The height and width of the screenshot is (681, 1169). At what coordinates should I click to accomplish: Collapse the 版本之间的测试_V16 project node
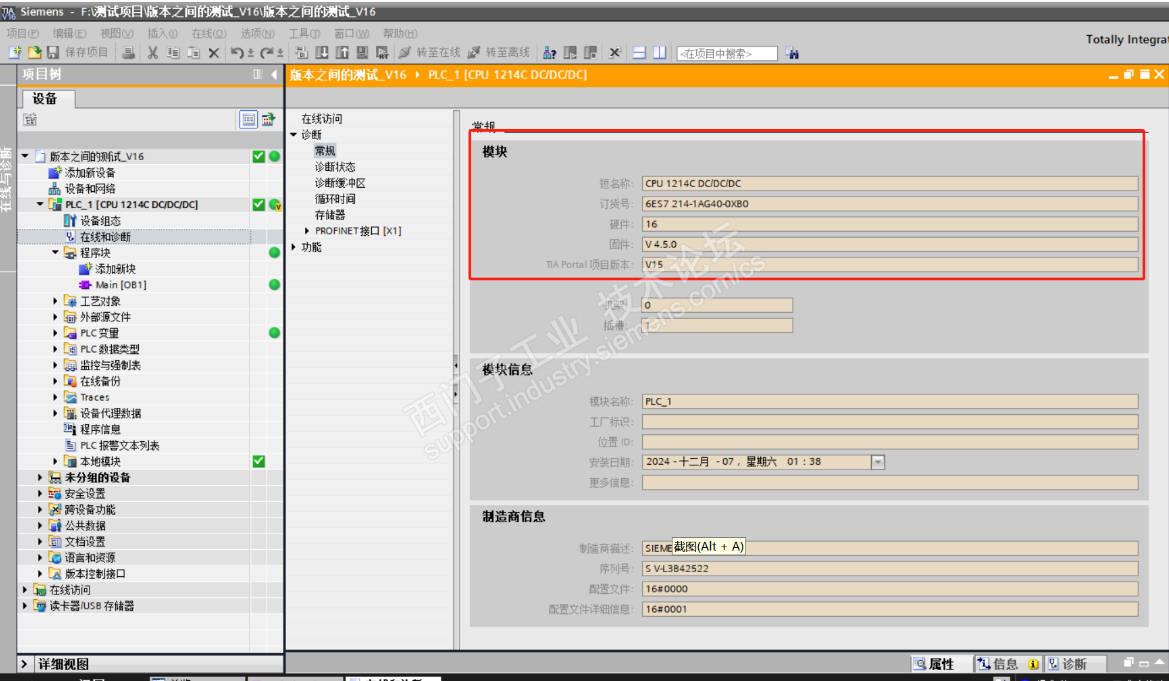(25, 156)
